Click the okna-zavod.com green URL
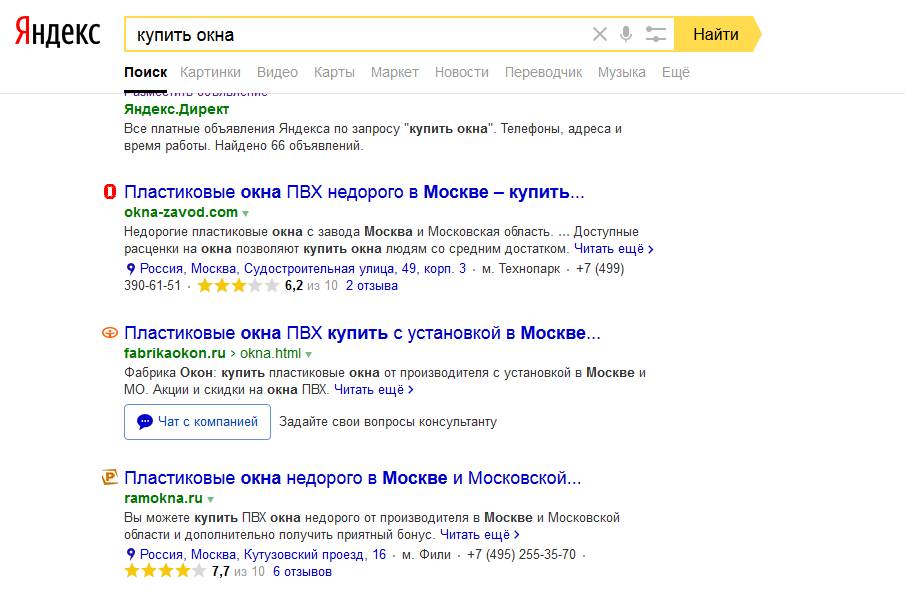 181,212
